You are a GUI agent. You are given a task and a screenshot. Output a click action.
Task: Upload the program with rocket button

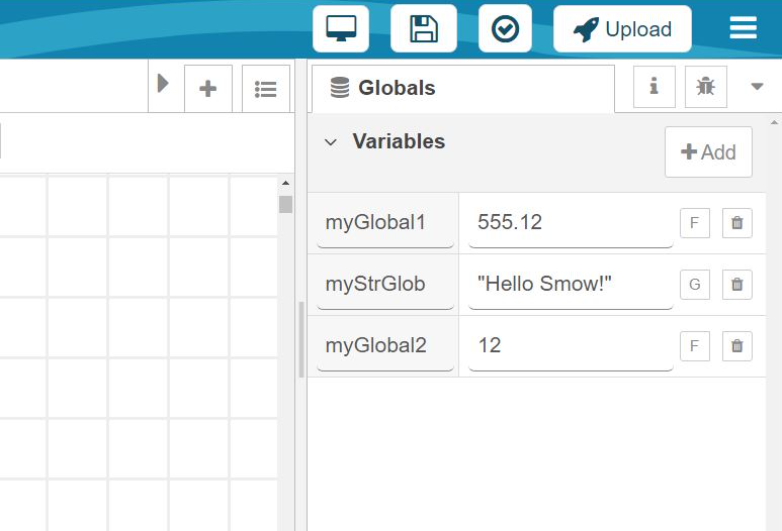point(622,29)
